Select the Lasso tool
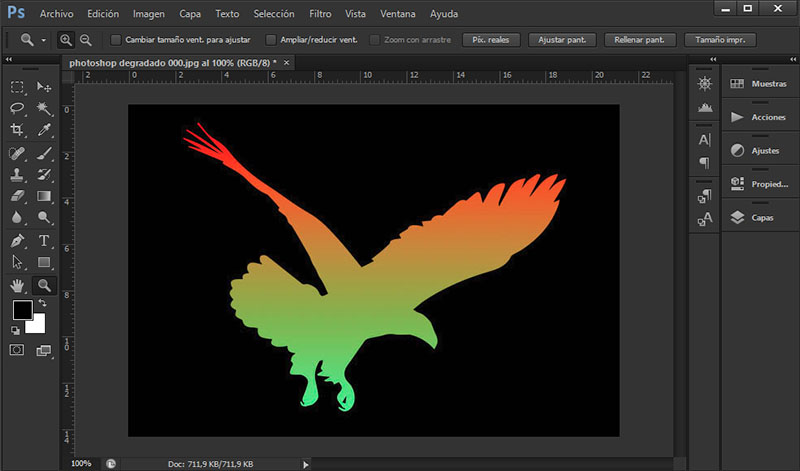Screen dimensions: 800x471 click(x=18, y=109)
